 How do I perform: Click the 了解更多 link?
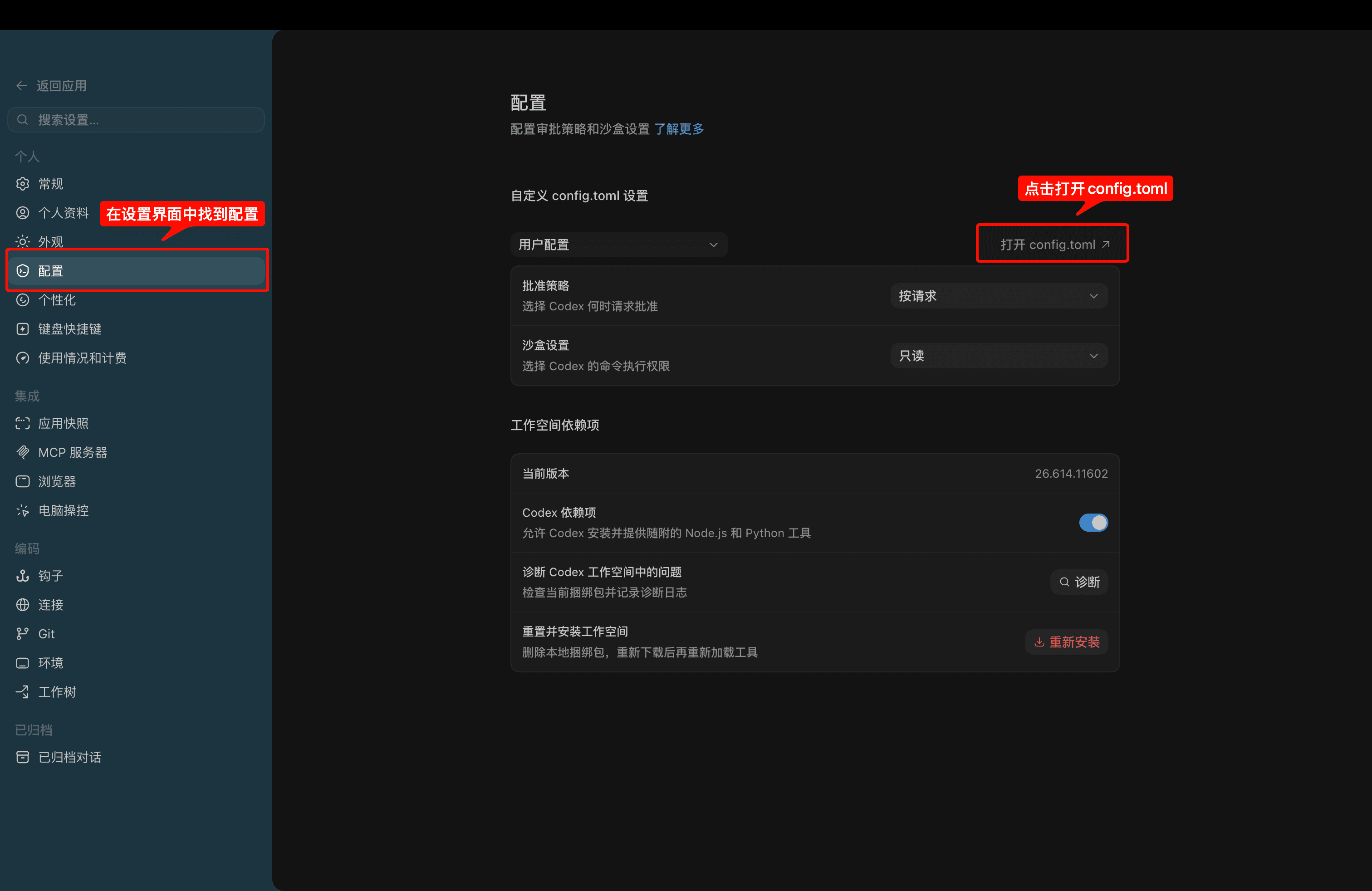(x=678, y=129)
